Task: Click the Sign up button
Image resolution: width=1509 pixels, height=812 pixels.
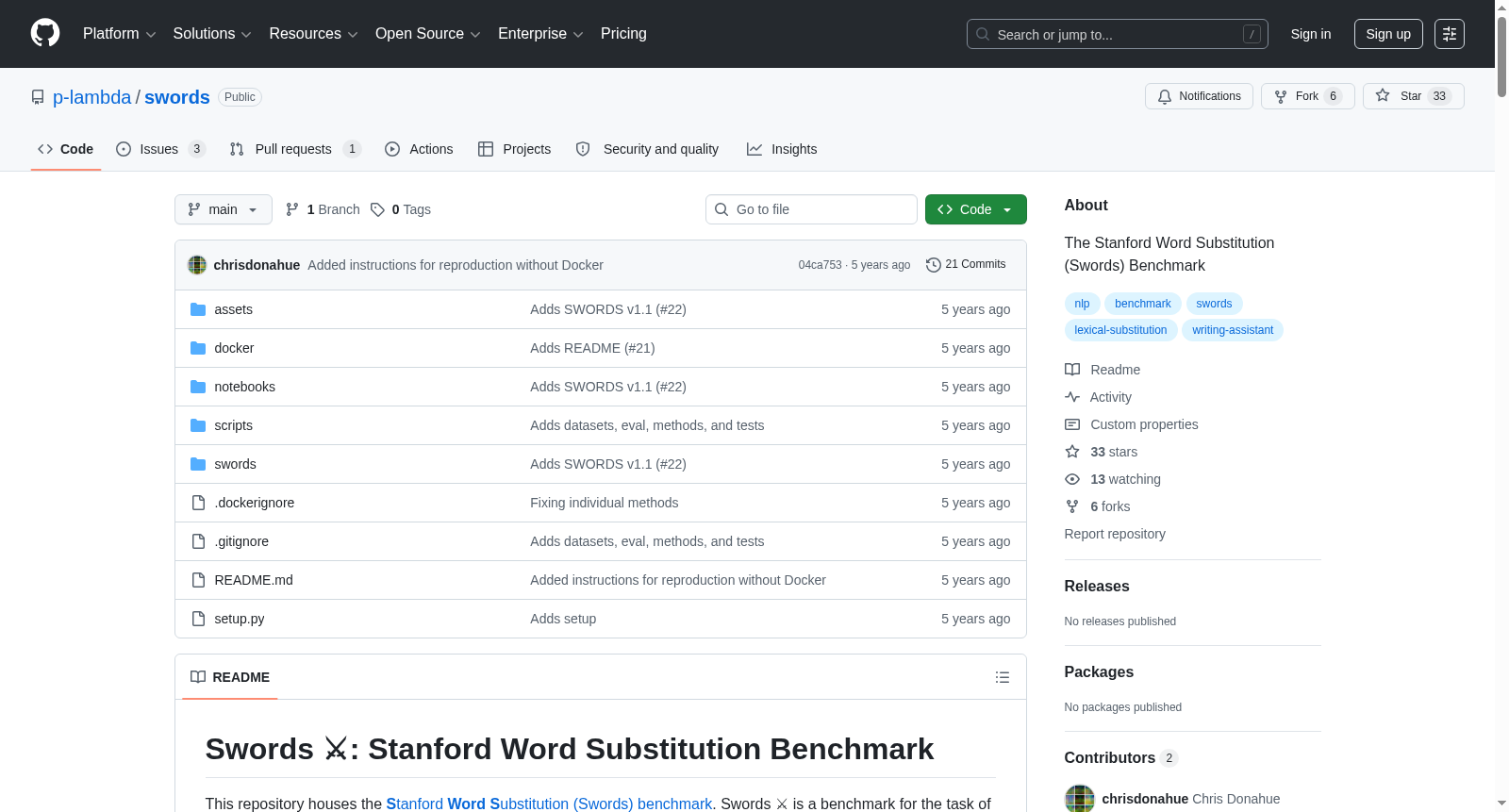Action: coord(1388,34)
